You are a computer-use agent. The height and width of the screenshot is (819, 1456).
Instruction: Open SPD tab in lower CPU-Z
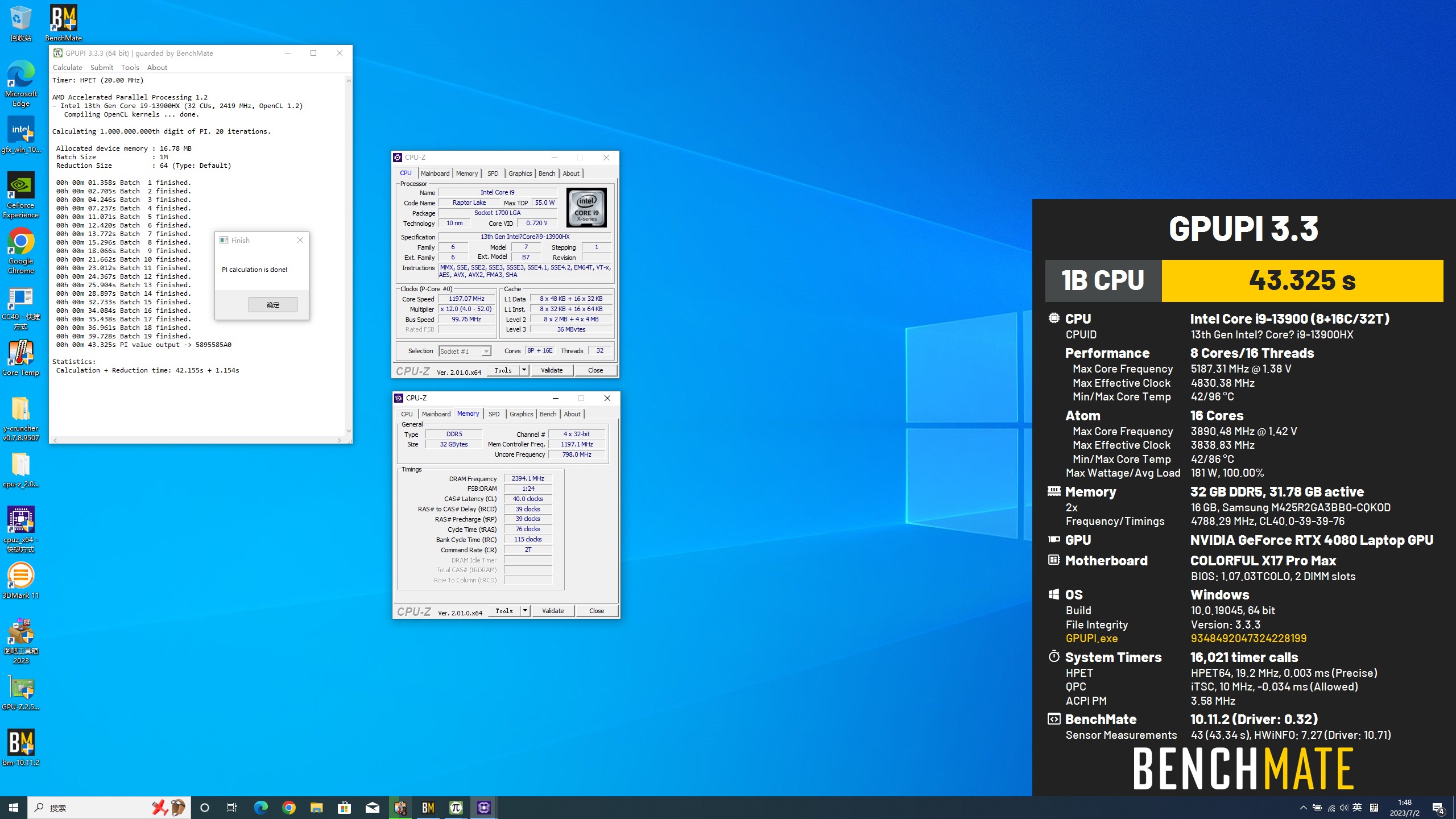click(494, 414)
